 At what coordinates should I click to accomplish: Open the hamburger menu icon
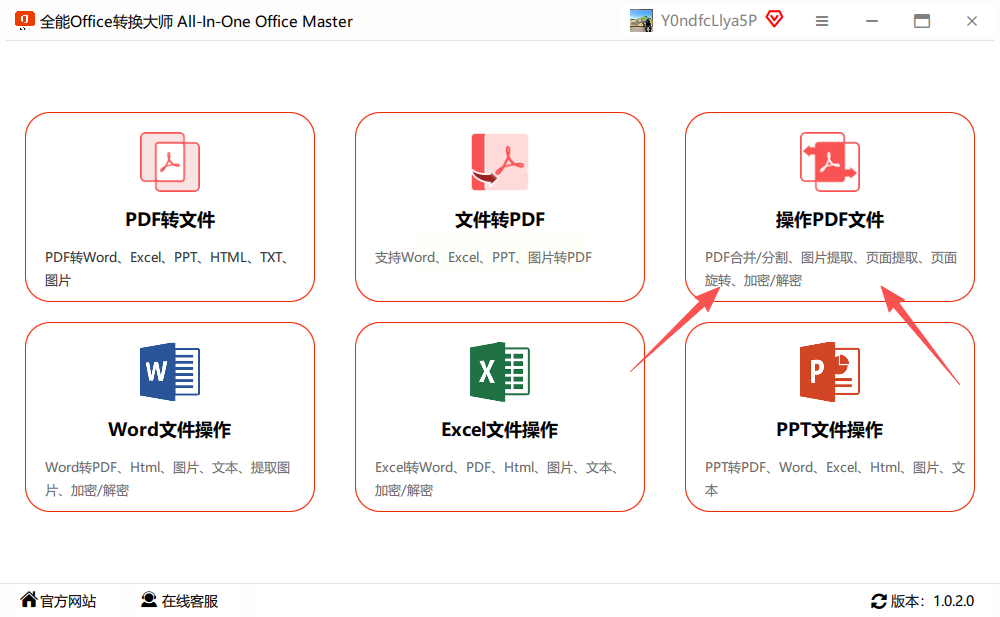tap(822, 21)
